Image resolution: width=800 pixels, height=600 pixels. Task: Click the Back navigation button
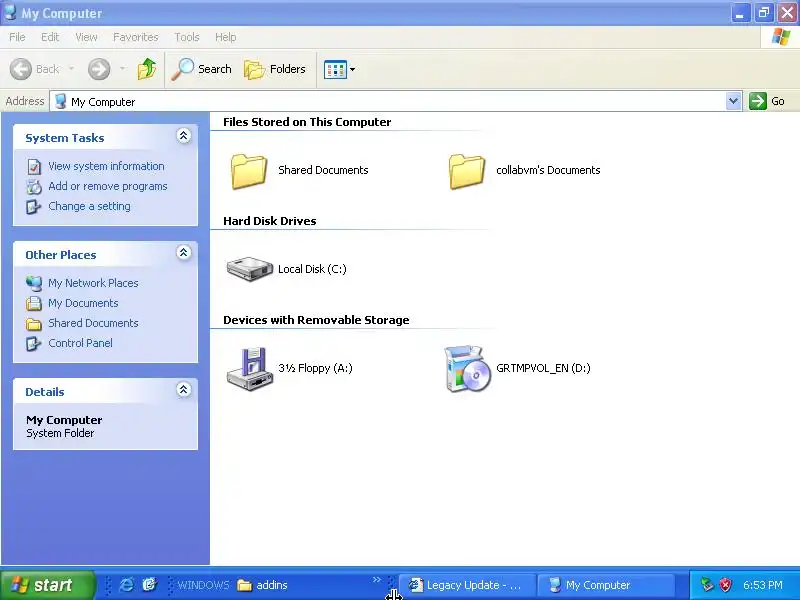coord(35,69)
